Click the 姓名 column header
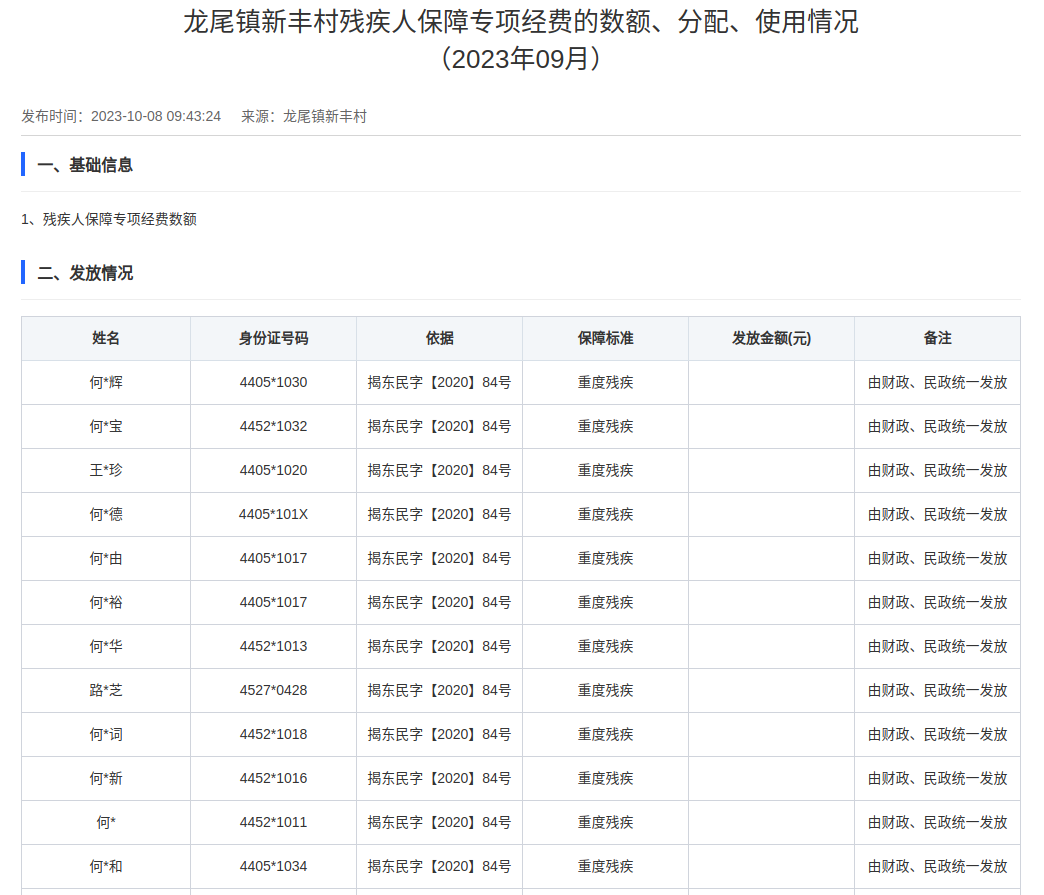Viewport: 1044px width, 895px height. (106, 338)
